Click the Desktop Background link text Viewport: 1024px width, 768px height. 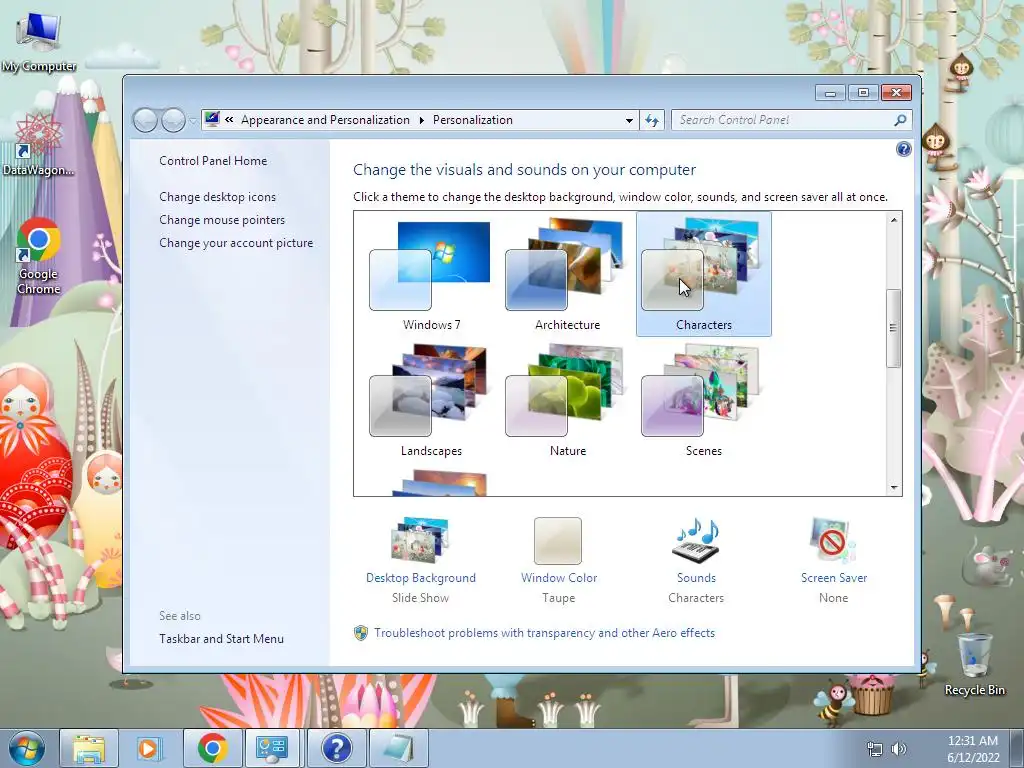click(421, 578)
